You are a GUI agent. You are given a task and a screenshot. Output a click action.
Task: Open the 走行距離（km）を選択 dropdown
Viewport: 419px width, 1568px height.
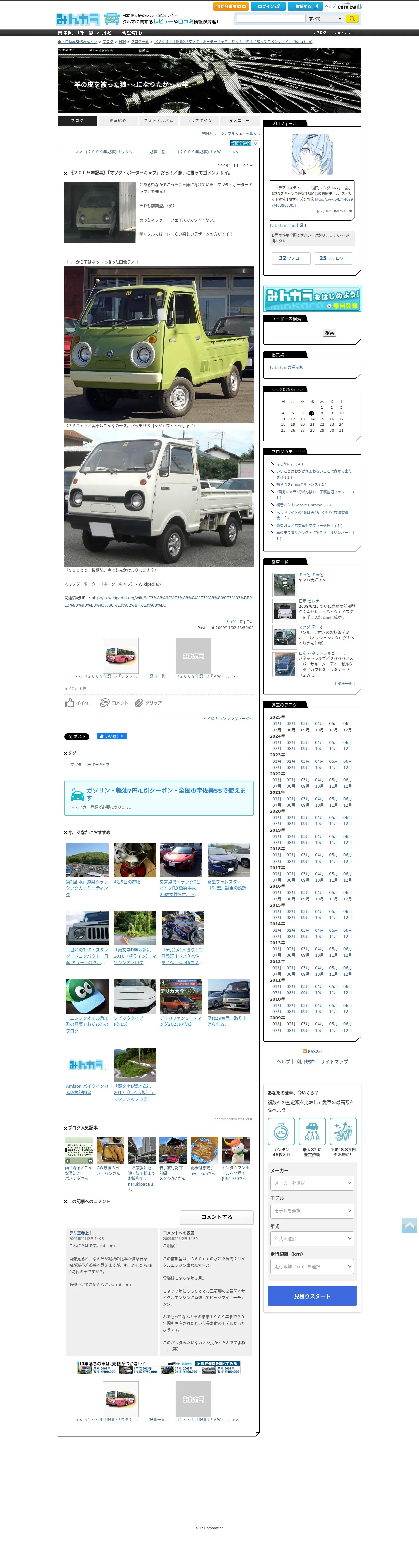coord(312,1266)
